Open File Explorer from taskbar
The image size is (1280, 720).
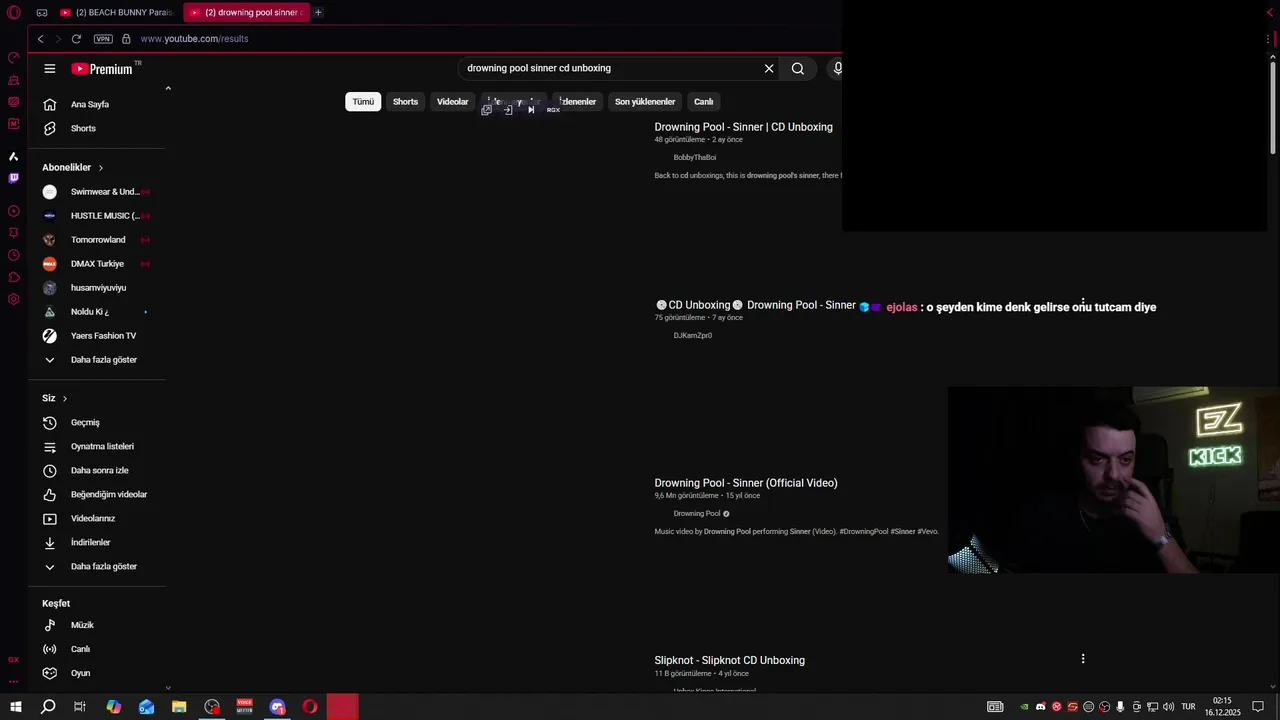(179, 707)
